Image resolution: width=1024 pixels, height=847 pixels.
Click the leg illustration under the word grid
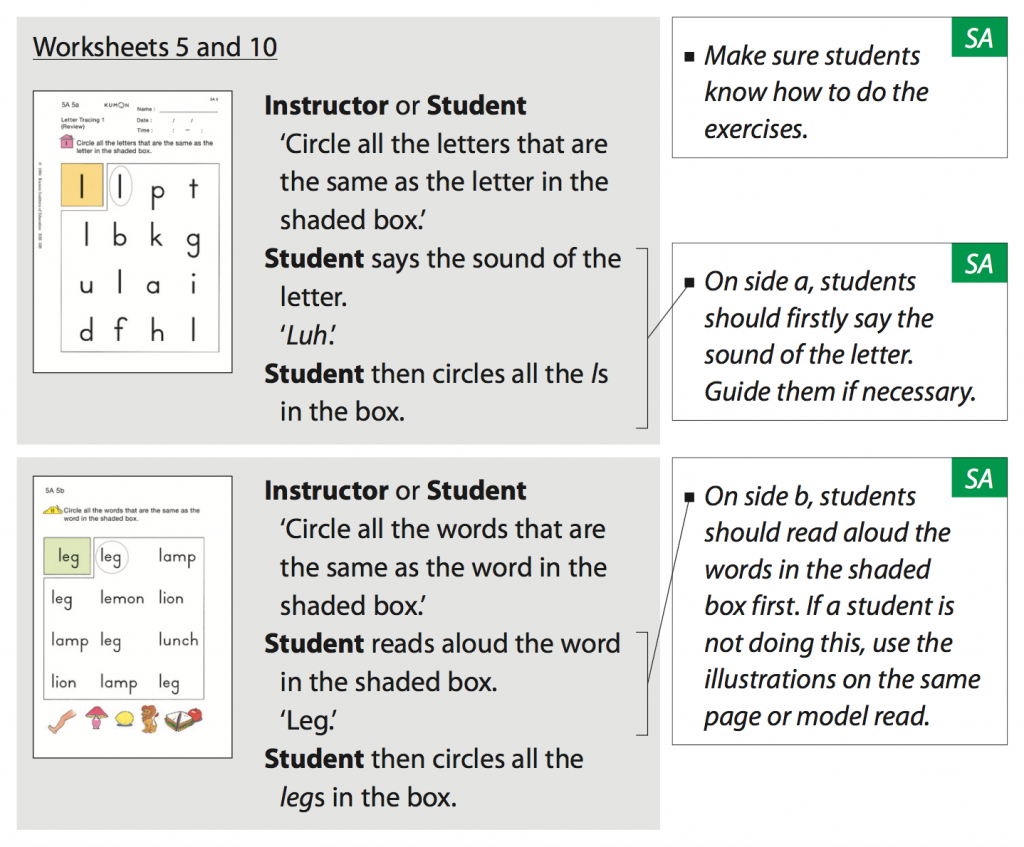pyautogui.click(x=64, y=719)
